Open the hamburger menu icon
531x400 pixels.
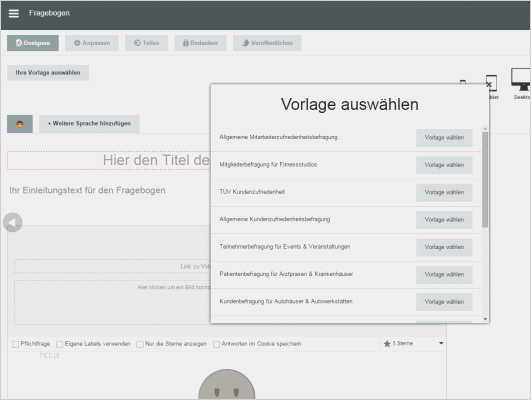click(14, 13)
